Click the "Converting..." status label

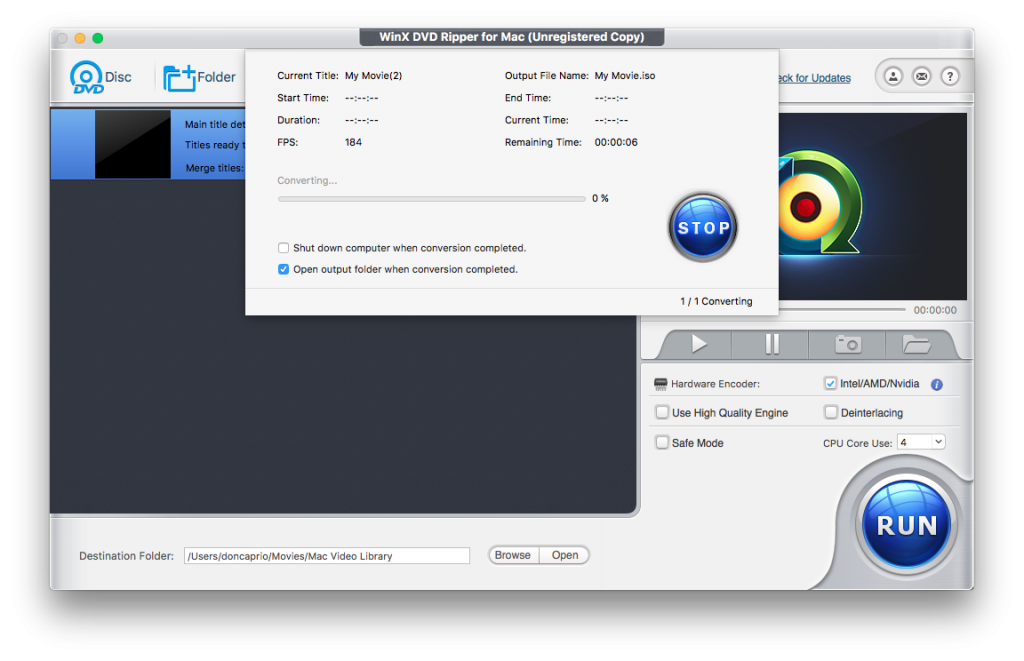[x=307, y=180]
